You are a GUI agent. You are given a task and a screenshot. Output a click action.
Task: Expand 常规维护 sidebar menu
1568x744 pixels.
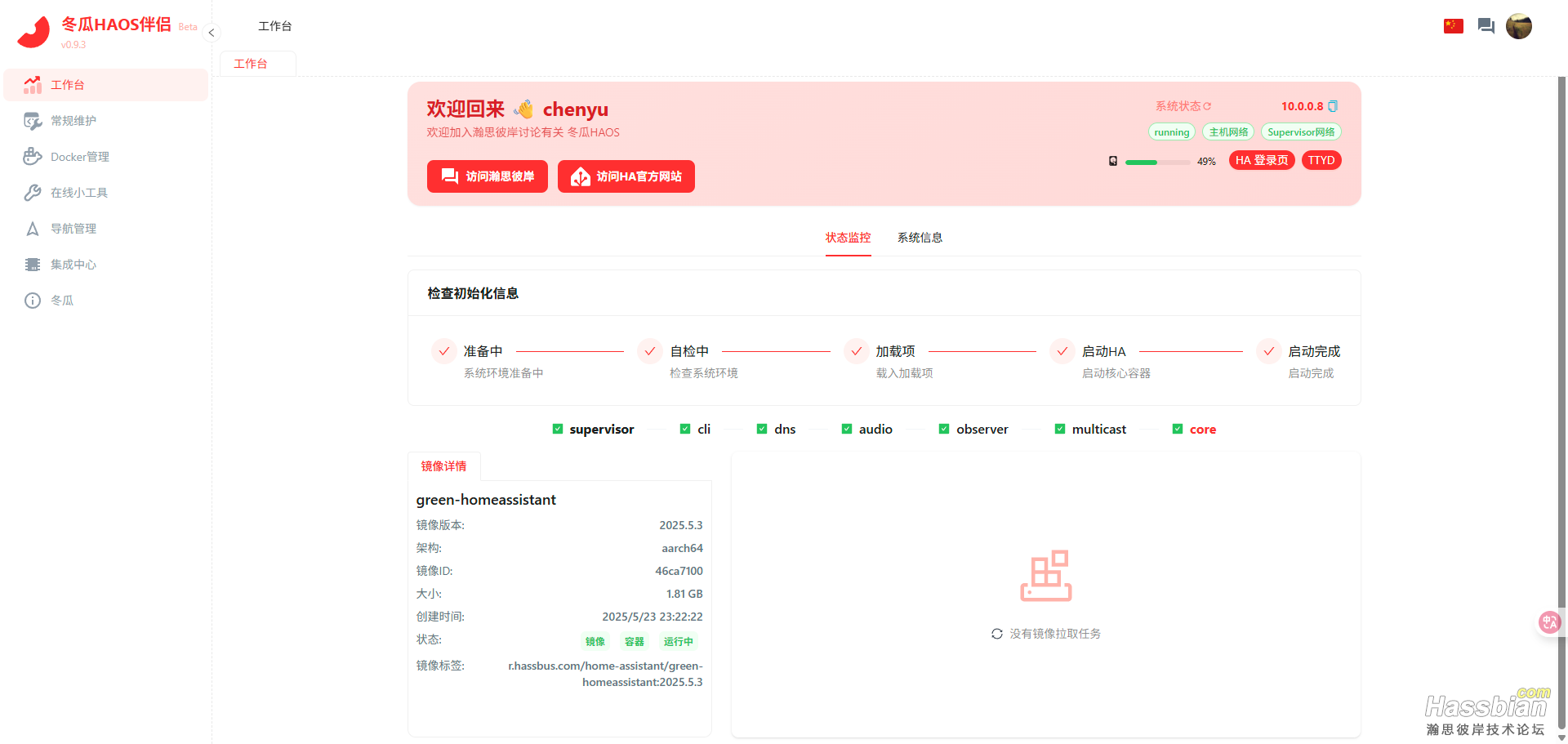pos(73,121)
